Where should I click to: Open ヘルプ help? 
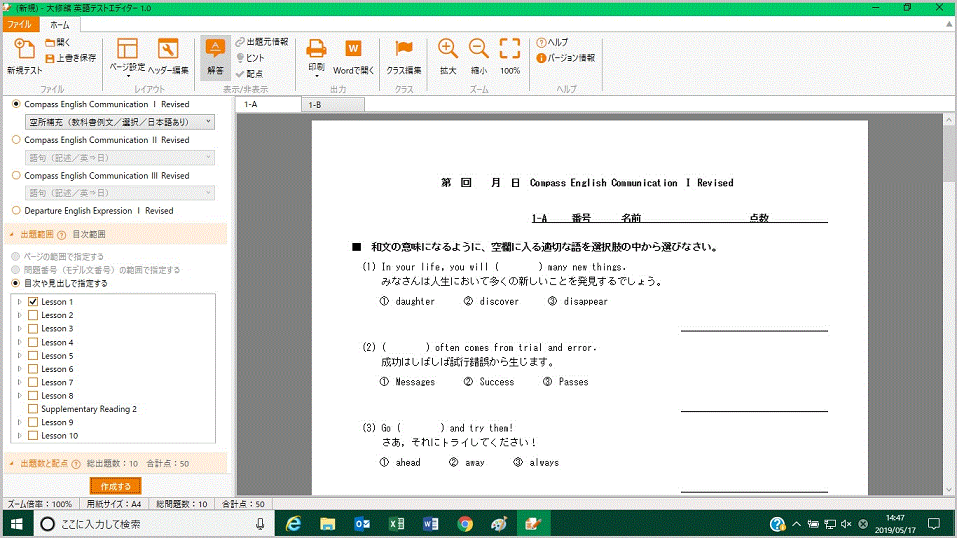pyautogui.click(x=552, y=42)
